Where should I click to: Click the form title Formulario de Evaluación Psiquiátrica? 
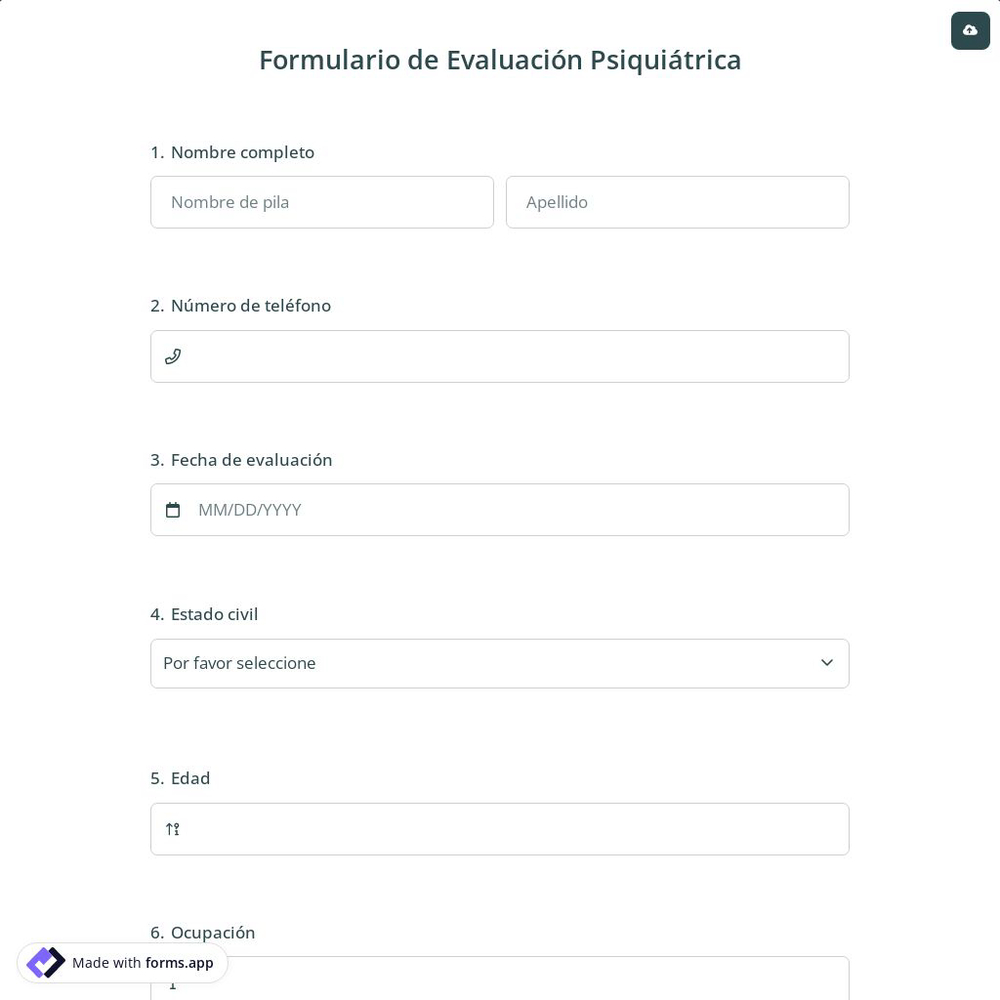tap(500, 60)
